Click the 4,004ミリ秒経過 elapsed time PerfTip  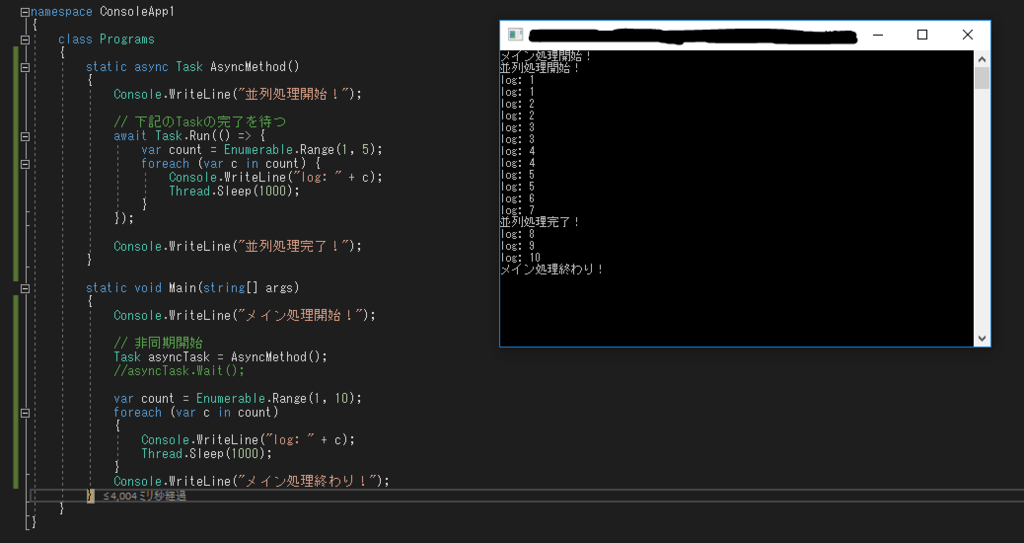pyautogui.click(x=144, y=496)
